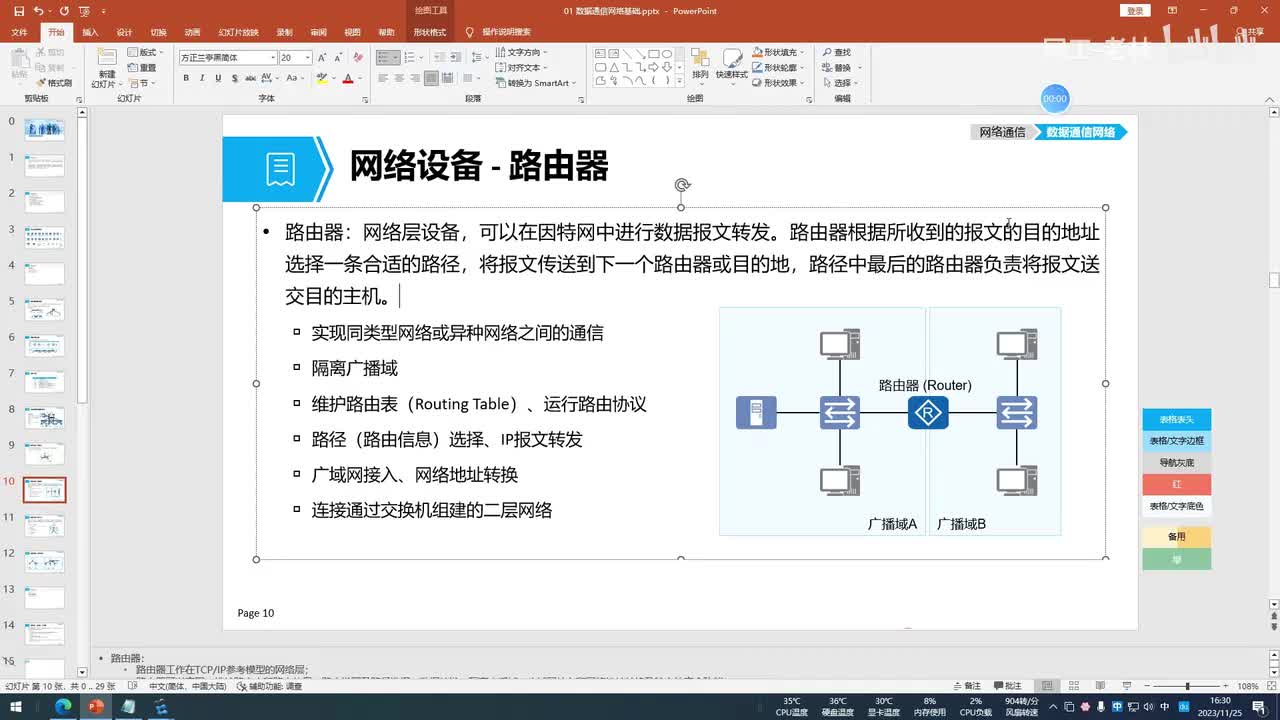This screenshot has height=720, width=1280.
Task: Reset the slide layout
Action: pyautogui.click(x=141, y=68)
